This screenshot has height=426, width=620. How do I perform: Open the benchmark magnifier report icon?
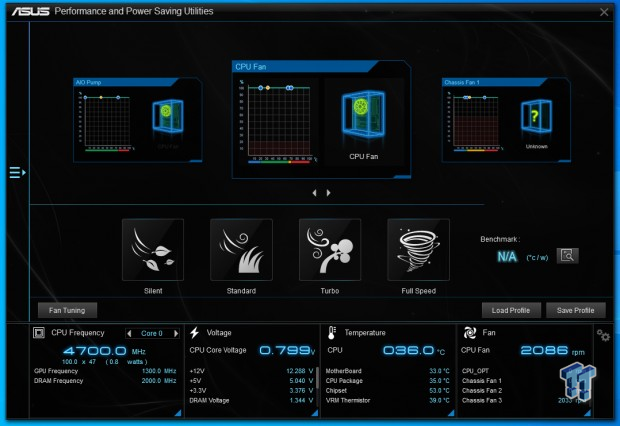[567, 256]
